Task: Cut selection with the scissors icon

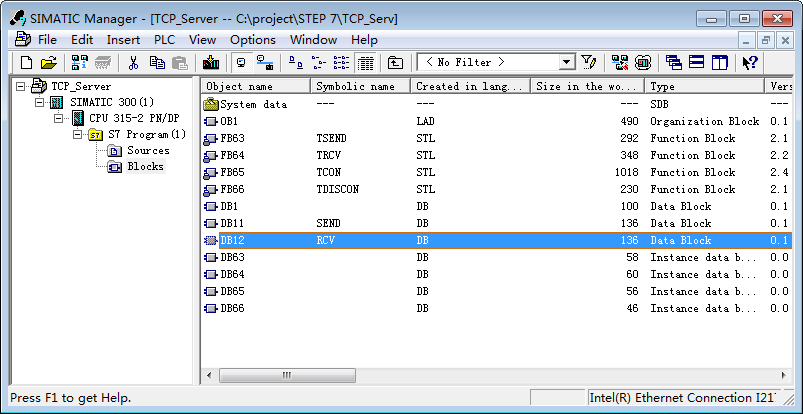Action: click(133, 63)
